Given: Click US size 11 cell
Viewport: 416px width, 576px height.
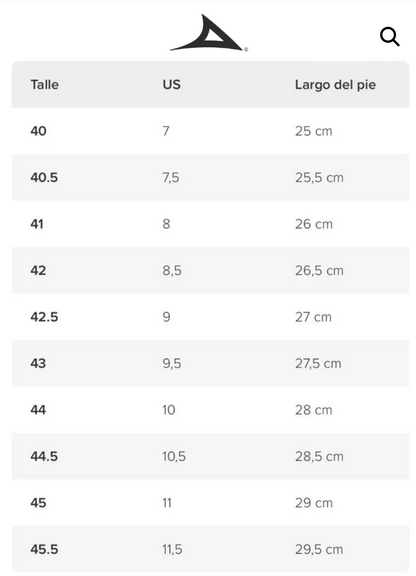Looking at the screenshot, I should point(167,503).
